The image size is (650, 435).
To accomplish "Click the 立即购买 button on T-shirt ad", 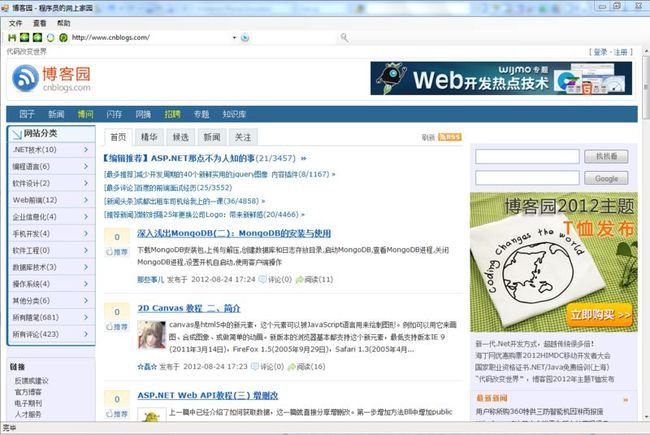I will click(600, 315).
